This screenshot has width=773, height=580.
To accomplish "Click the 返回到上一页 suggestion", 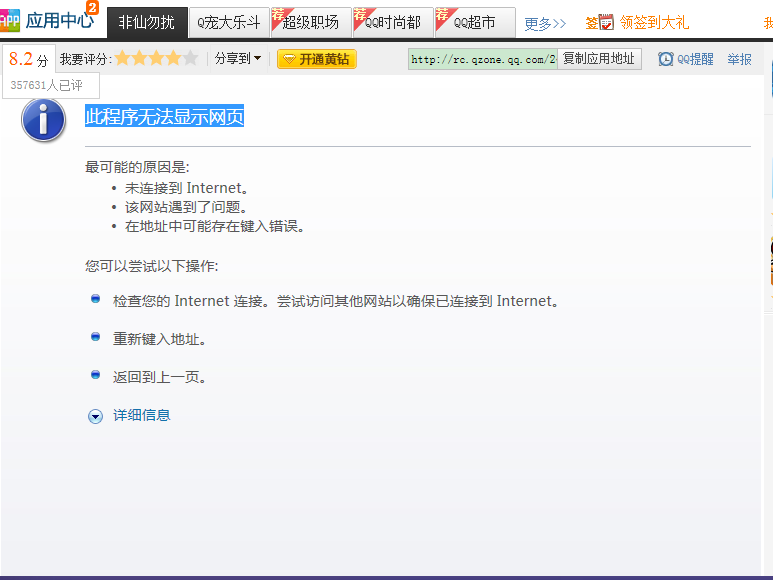I will point(159,377).
